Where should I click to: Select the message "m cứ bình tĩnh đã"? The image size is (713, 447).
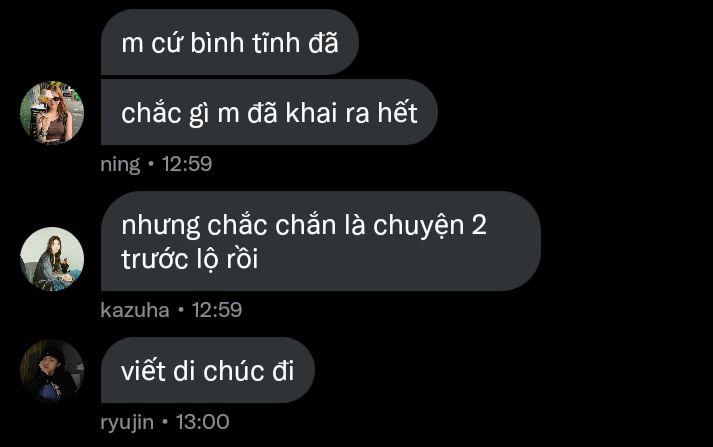(230, 42)
